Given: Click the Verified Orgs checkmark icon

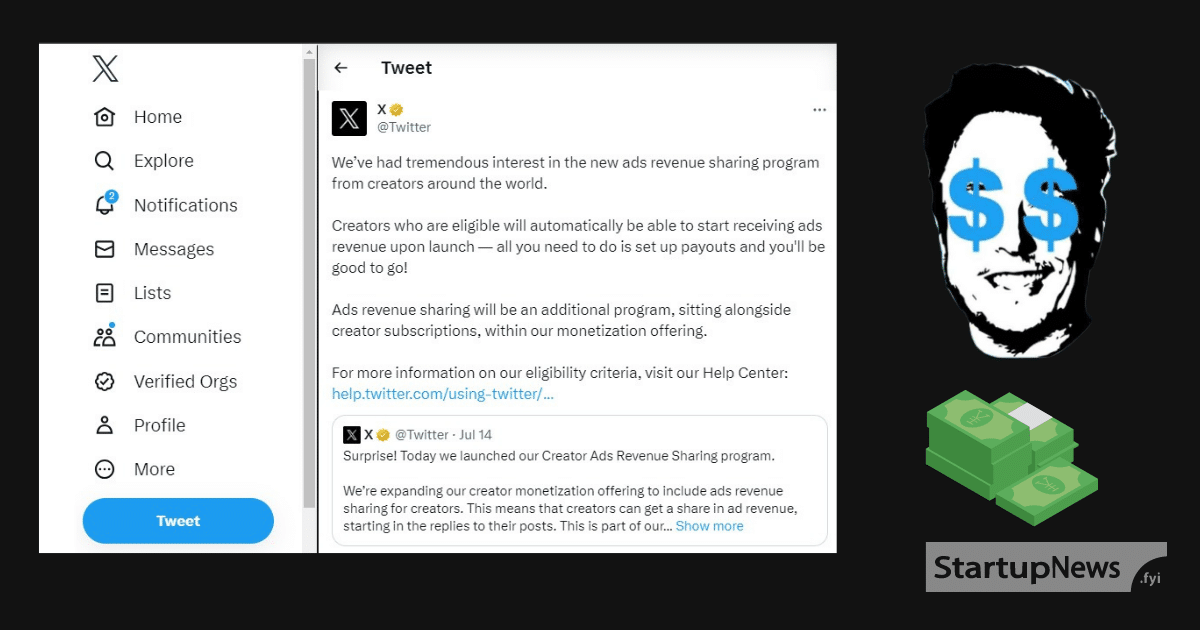Looking at the screenshot, I should [104, 381].
